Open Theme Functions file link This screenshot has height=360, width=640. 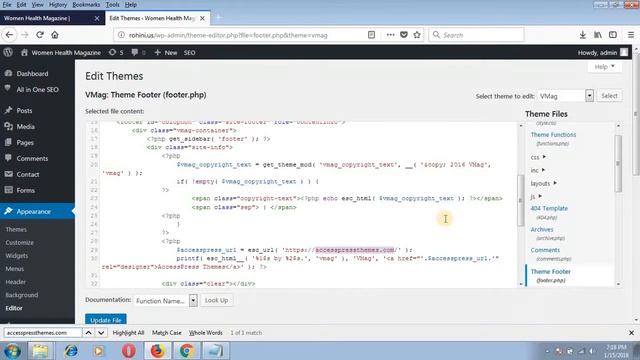[553, 134]
